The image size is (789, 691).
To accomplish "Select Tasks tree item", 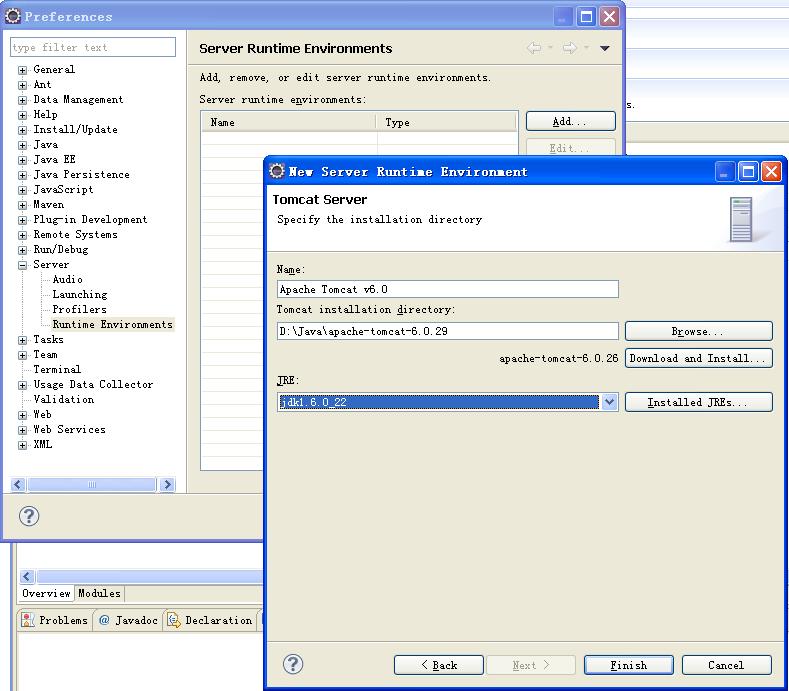I will [48, 340].
